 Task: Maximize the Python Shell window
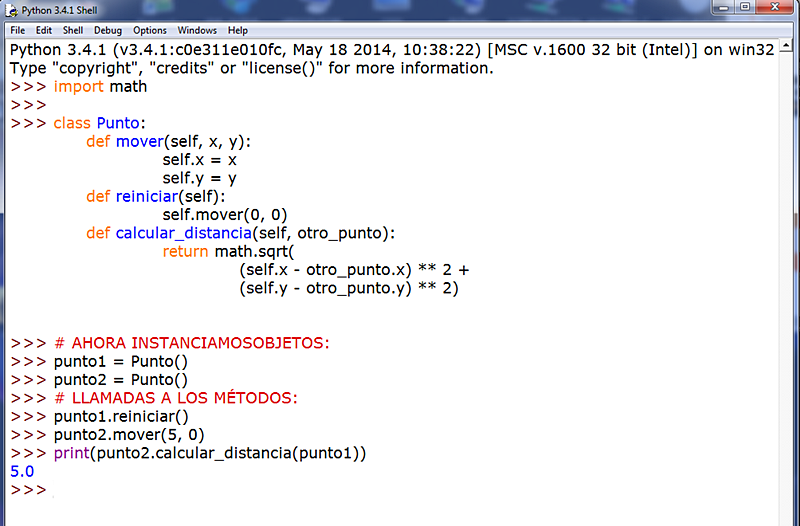[745, 7]
